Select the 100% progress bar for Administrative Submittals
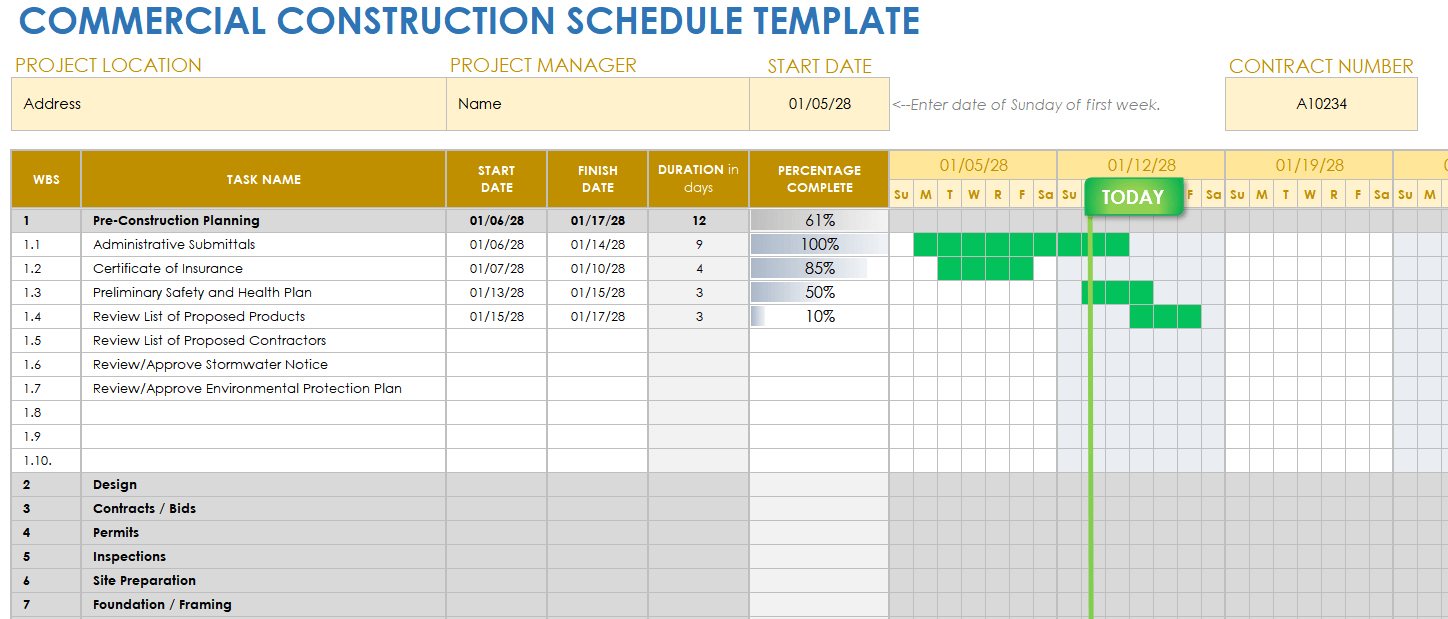The image size is (1448, 619). (818, 245)
